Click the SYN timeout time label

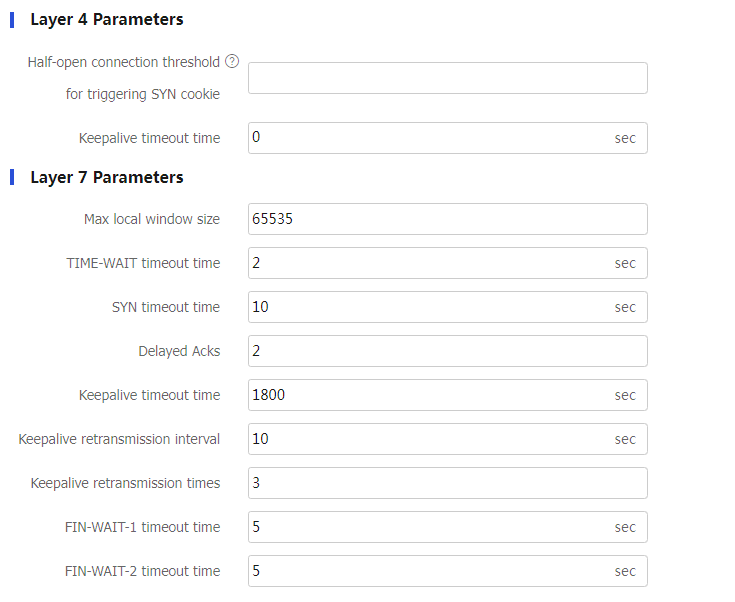coord(166,307)
